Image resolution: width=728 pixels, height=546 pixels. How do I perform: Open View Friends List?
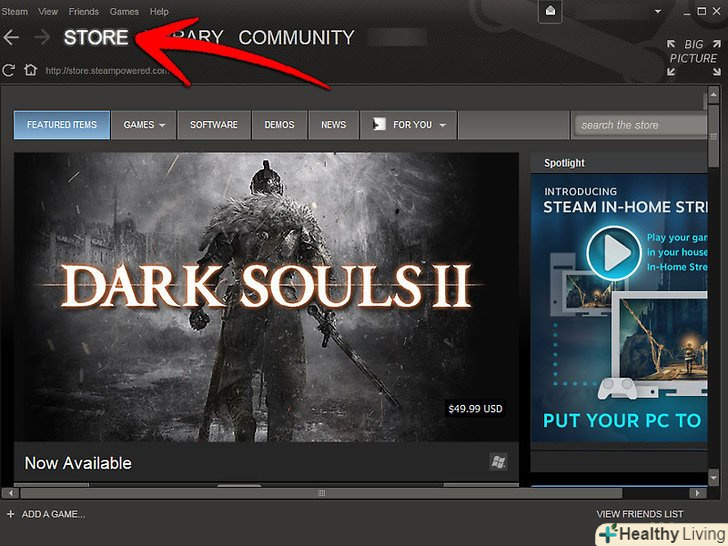[x=640, y=514]
